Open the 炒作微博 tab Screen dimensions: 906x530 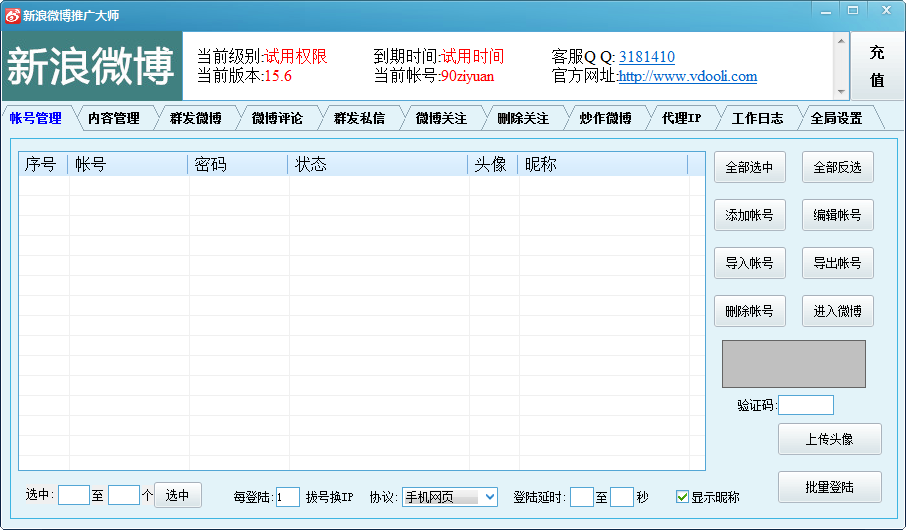click(605, 118)
